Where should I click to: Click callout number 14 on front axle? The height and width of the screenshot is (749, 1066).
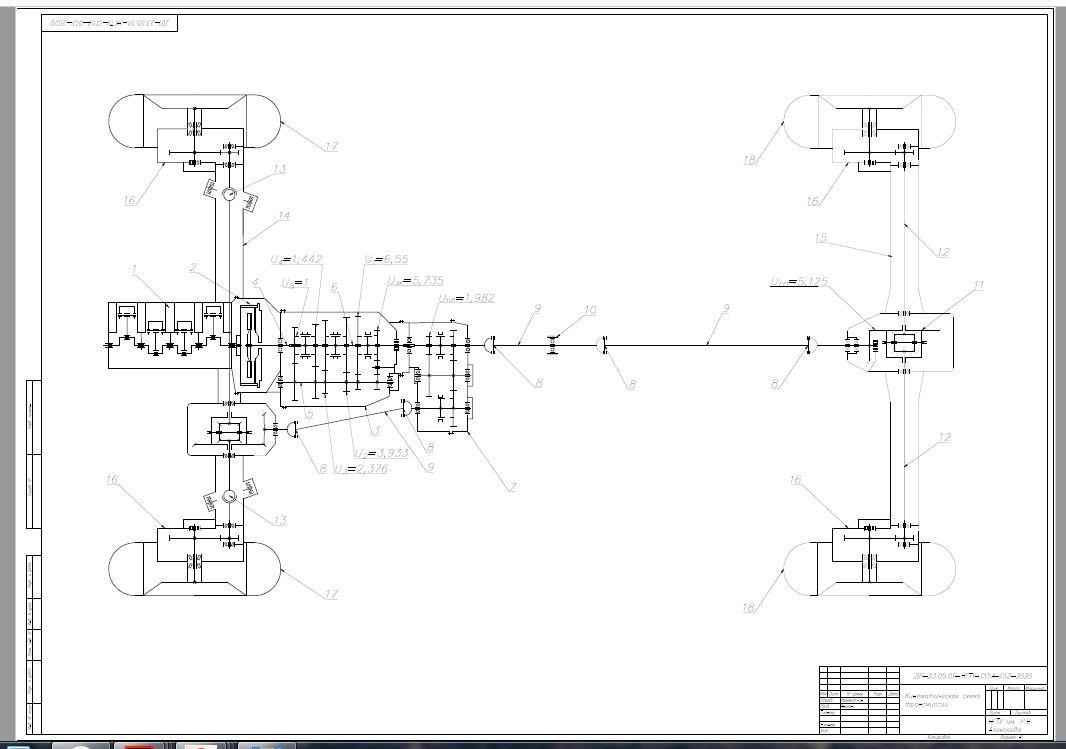point(283,216)
